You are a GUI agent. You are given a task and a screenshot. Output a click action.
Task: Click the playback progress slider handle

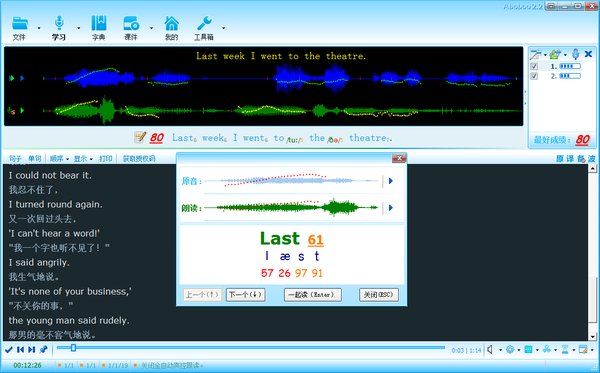pyautogui.click(x=73, y=348)
